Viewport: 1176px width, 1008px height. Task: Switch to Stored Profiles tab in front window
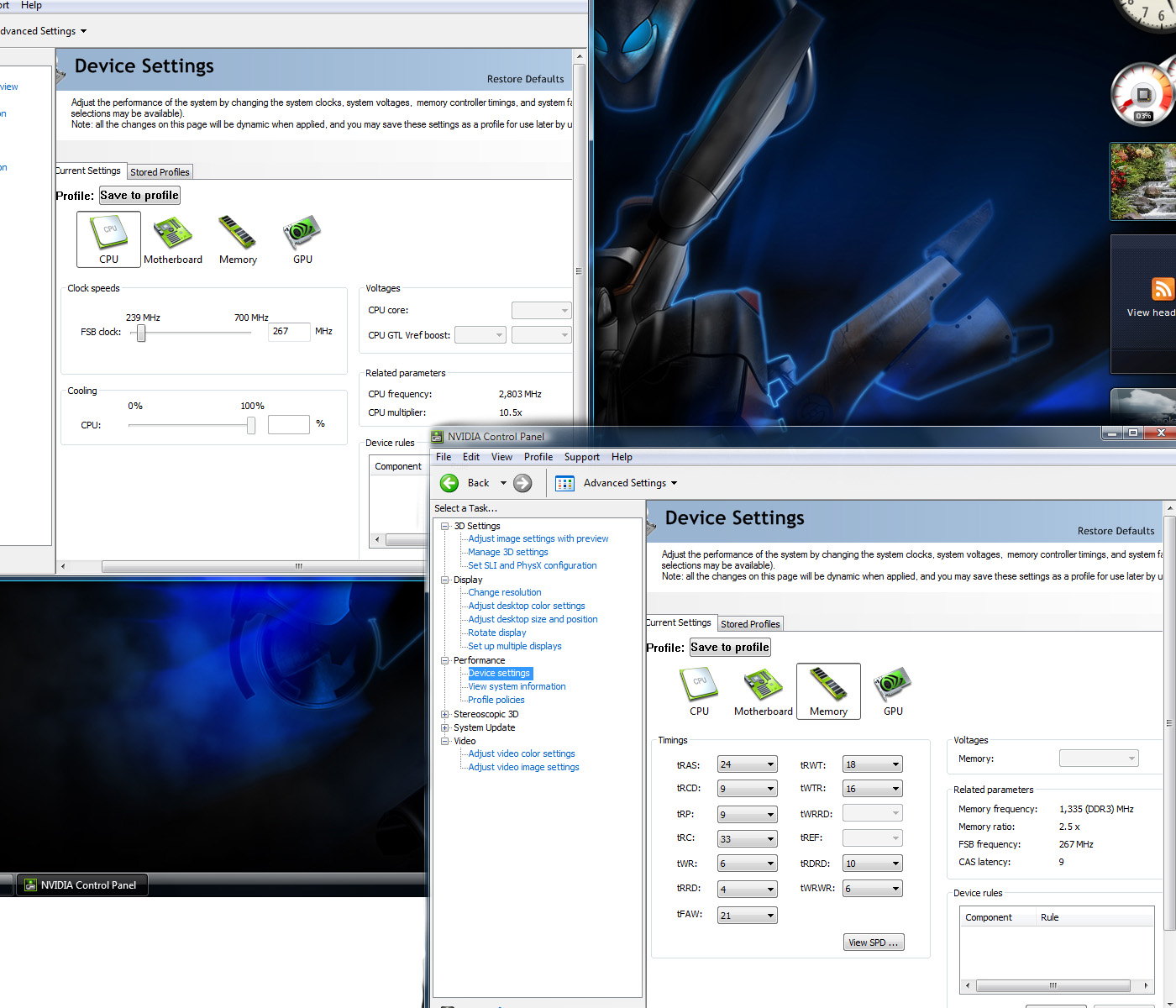[750, 623]
